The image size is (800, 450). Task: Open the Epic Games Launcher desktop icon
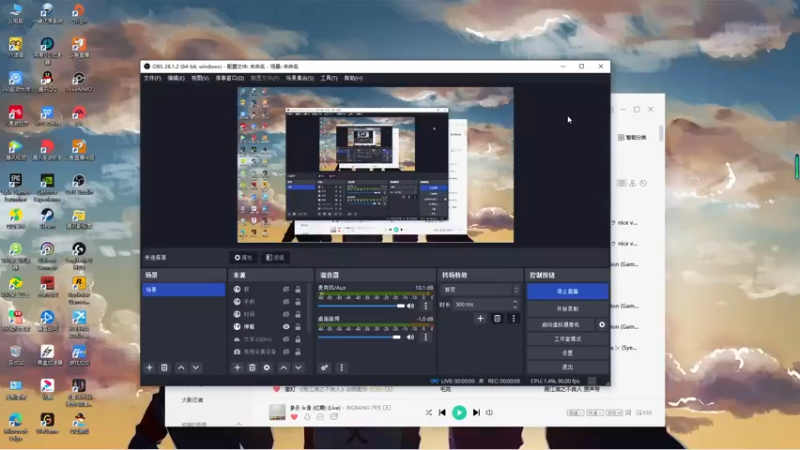click(x=16, y=187)
